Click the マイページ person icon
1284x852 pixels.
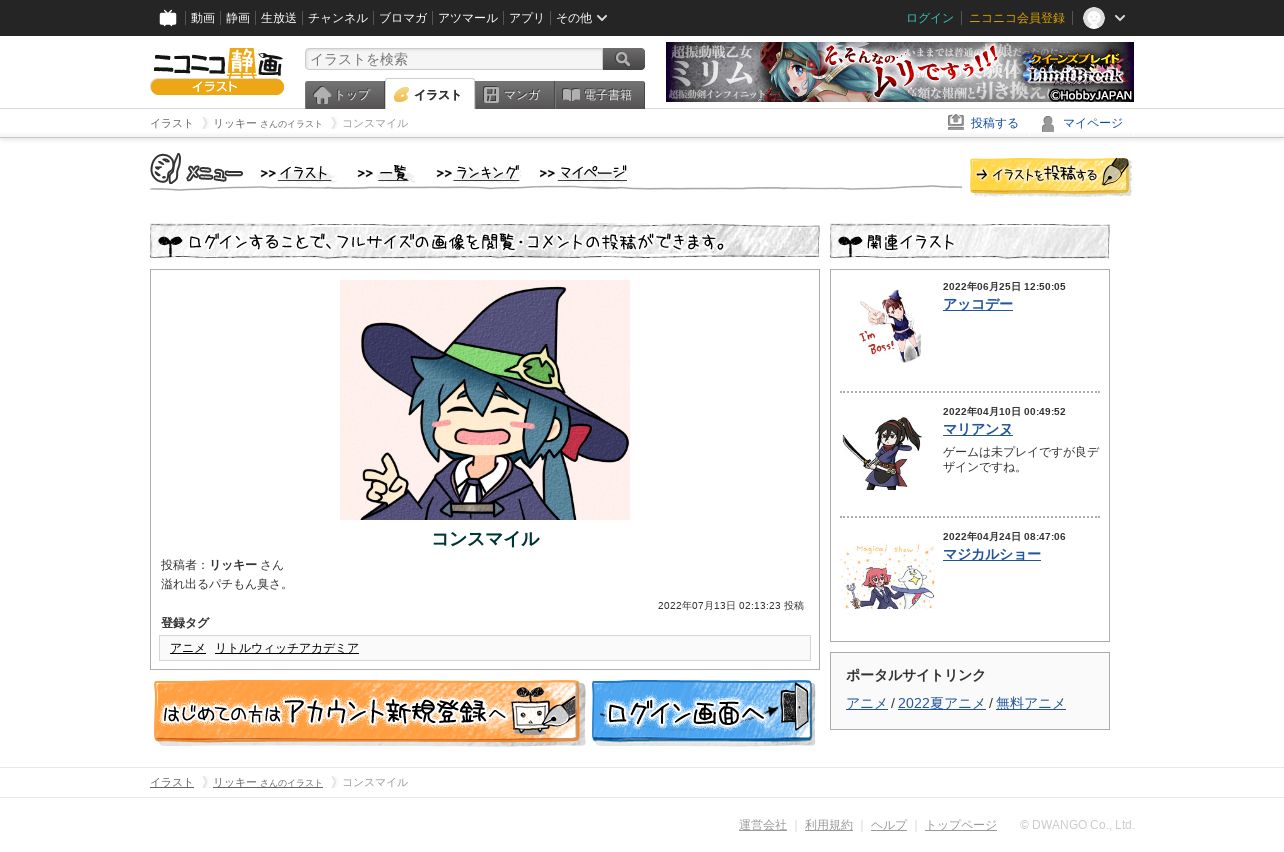click(1048, 123)
